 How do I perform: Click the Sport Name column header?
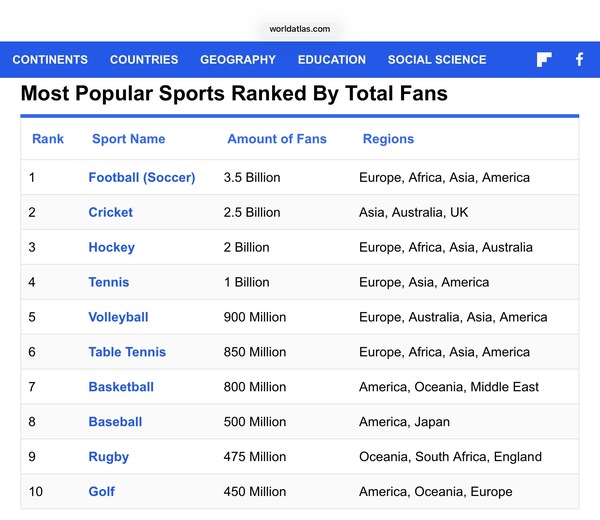pyautogui.click(x=129, y=139)
